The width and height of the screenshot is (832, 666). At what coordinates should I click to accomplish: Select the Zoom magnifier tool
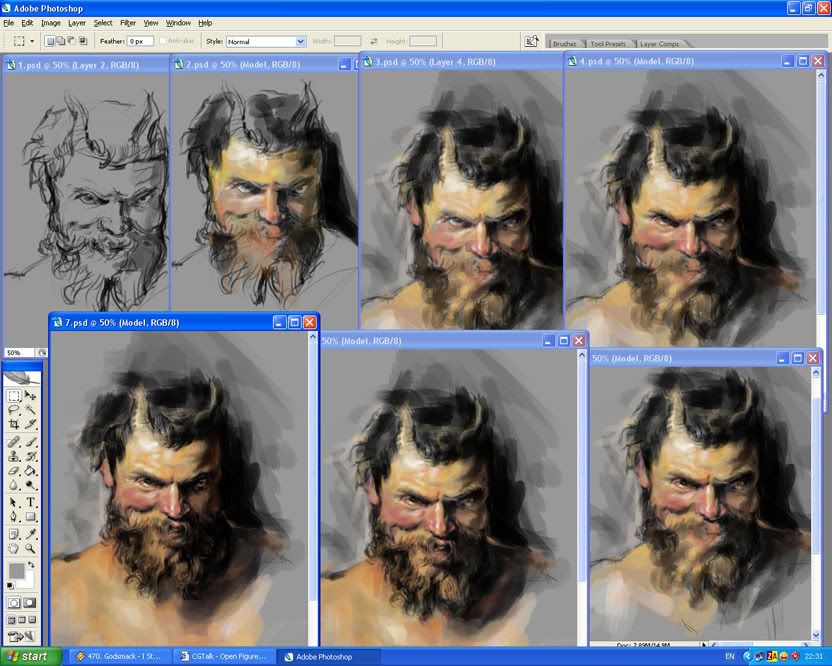click(x=31, y=548)
